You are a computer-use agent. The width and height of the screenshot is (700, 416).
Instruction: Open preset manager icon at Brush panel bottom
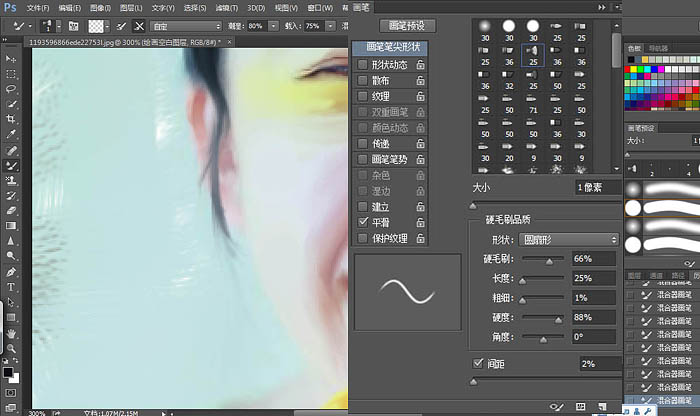click(x=580, y=406)
